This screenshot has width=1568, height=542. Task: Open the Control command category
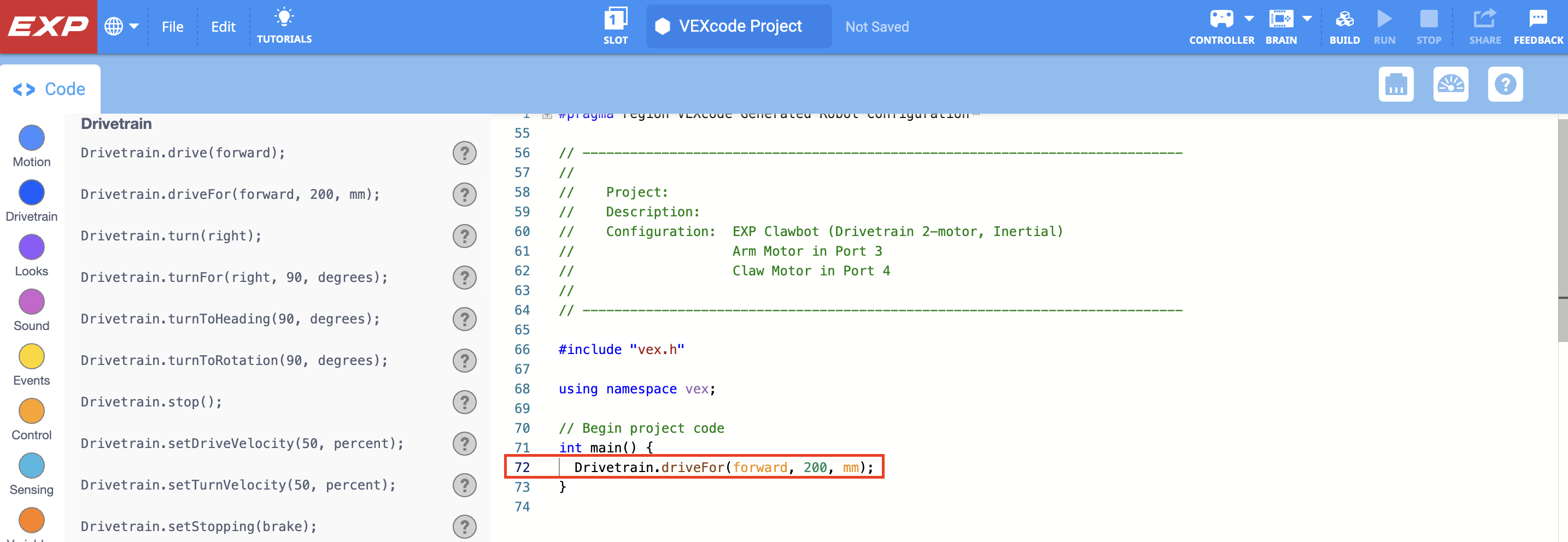coord(31,411)
